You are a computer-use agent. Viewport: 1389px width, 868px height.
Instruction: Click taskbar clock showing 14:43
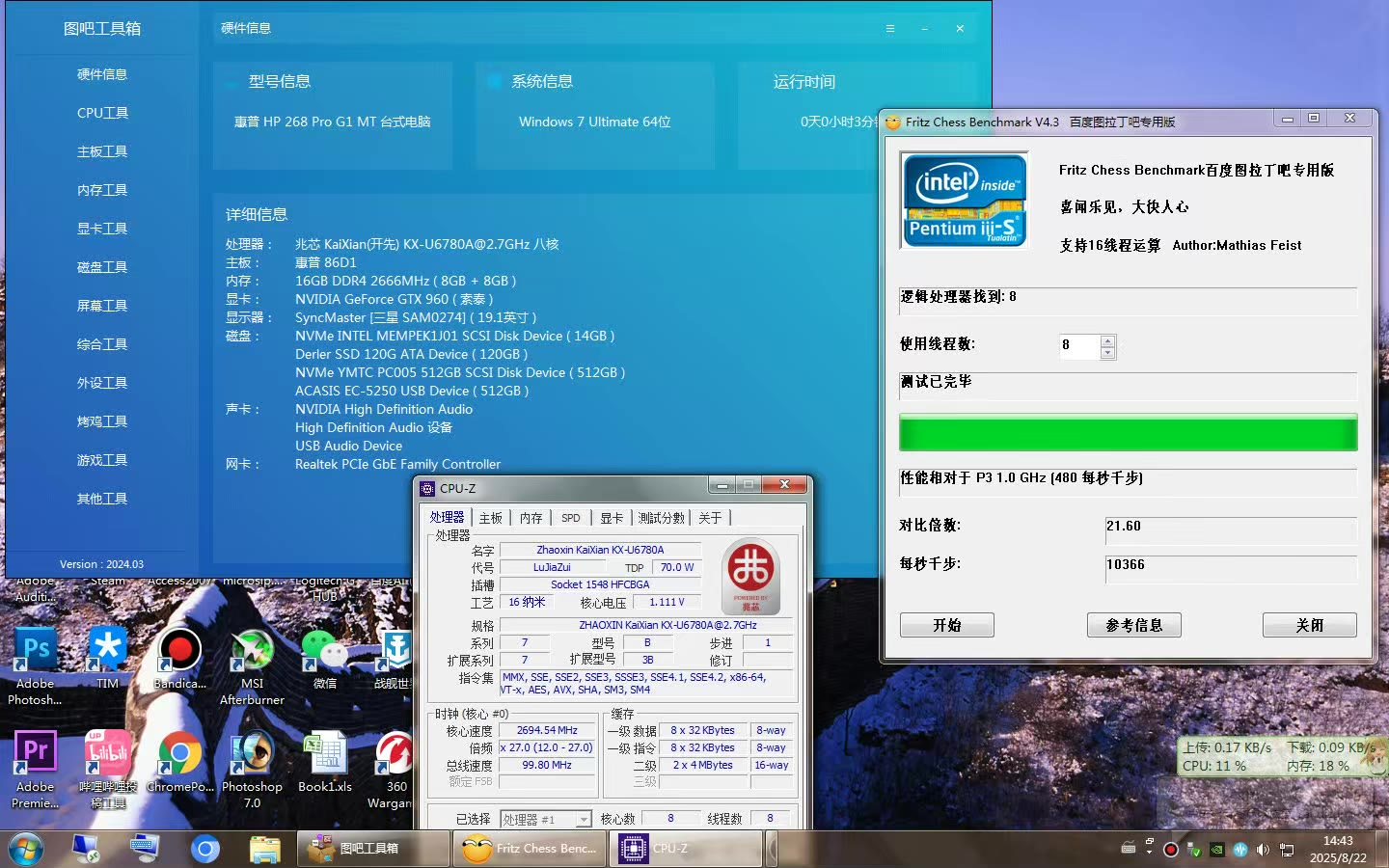coord(1338,849)
